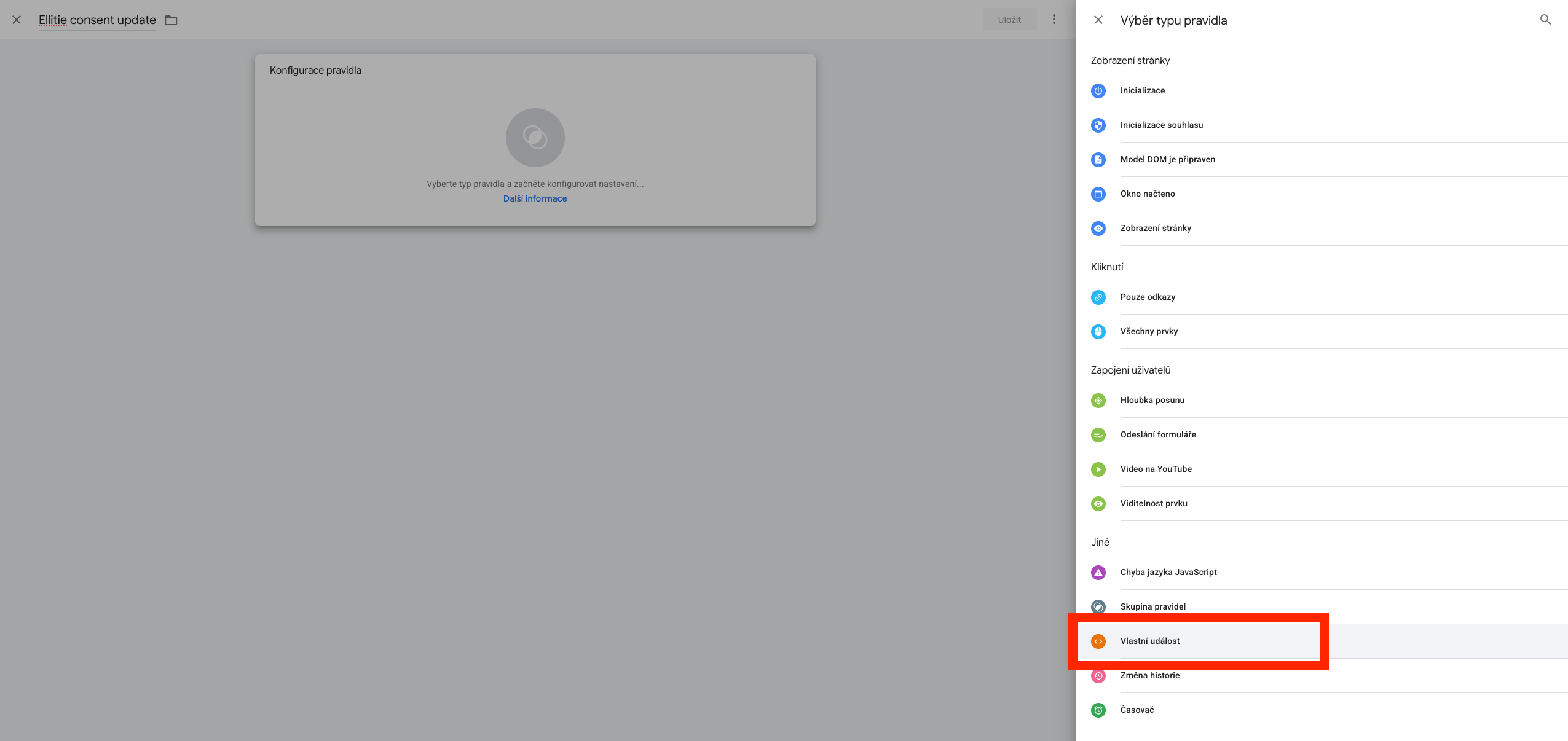
Task: Click the Viditelnost prvku trigger icon
Action: 1099,503
